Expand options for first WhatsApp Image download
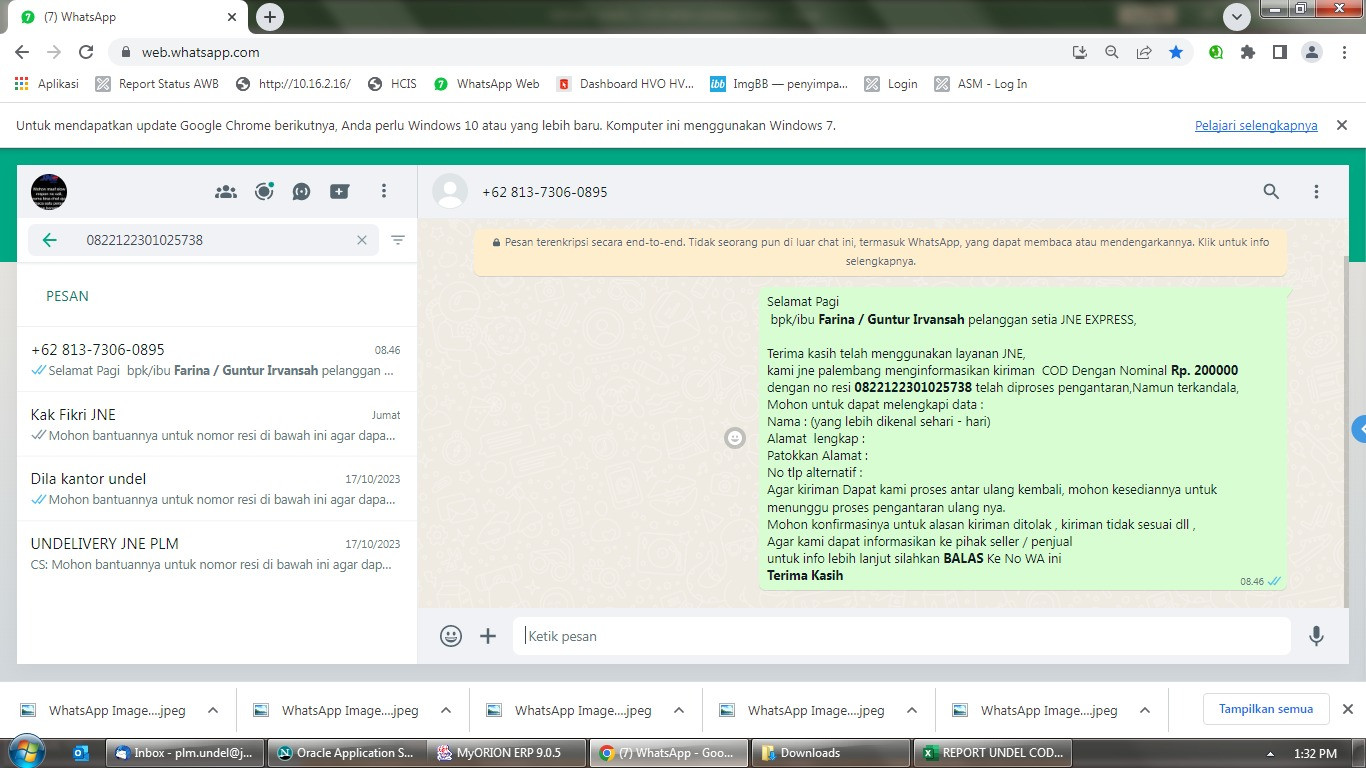 (213, 710)
